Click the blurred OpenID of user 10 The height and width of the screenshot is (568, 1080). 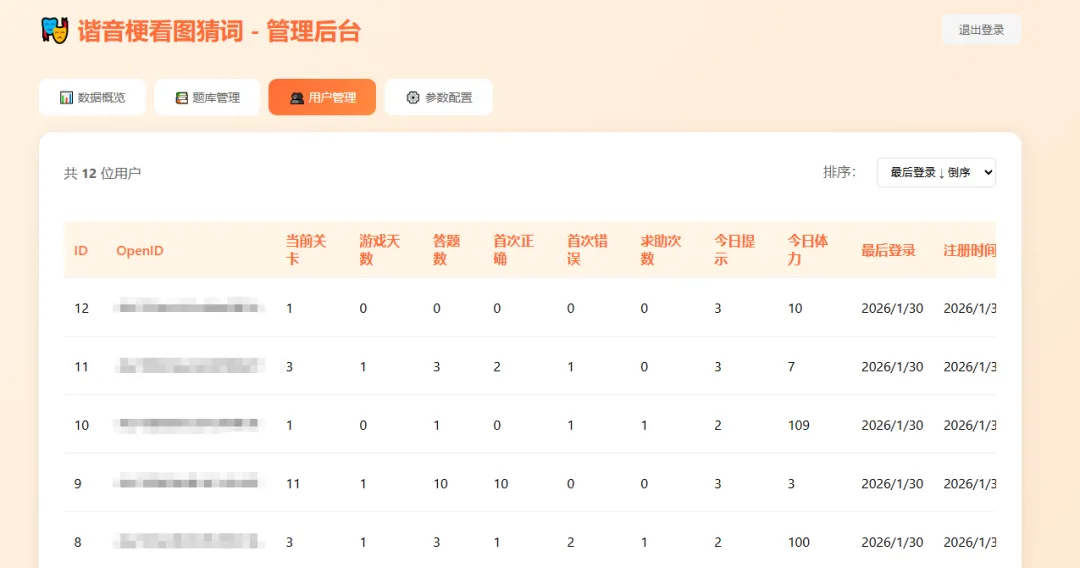(x=189, y=424)
